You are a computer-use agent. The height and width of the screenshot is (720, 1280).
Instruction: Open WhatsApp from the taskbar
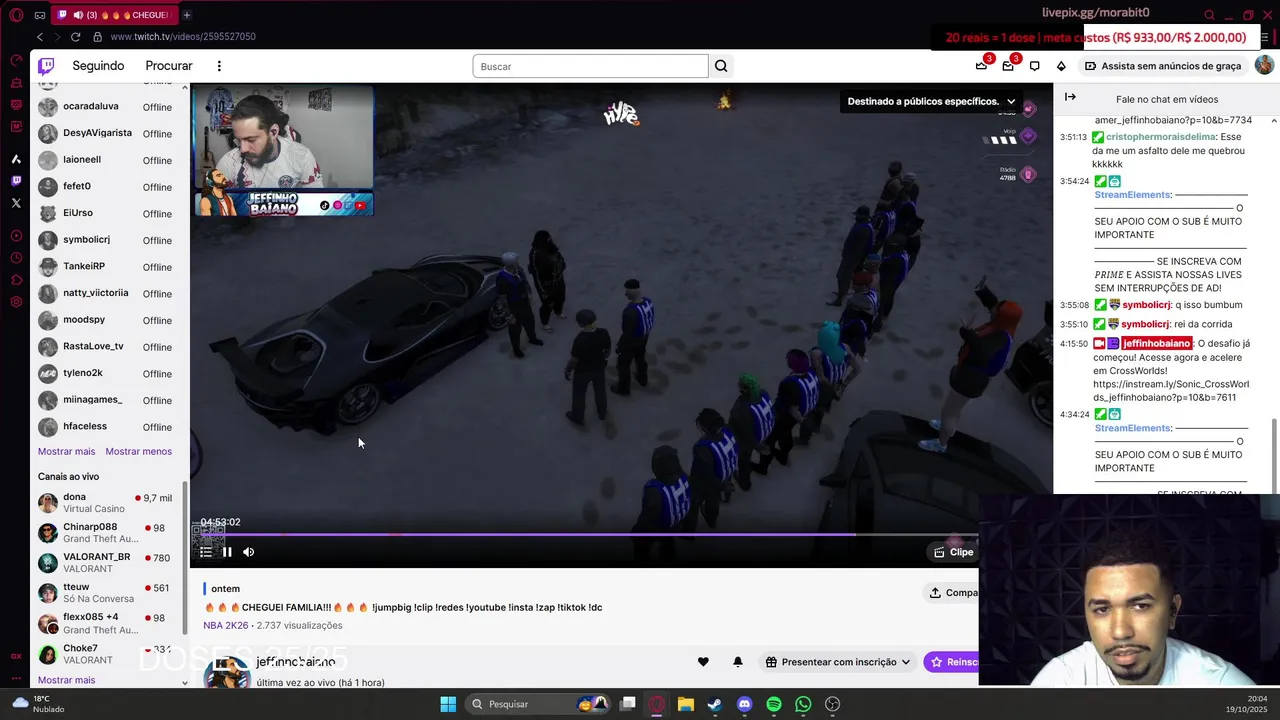coord(803,704)
